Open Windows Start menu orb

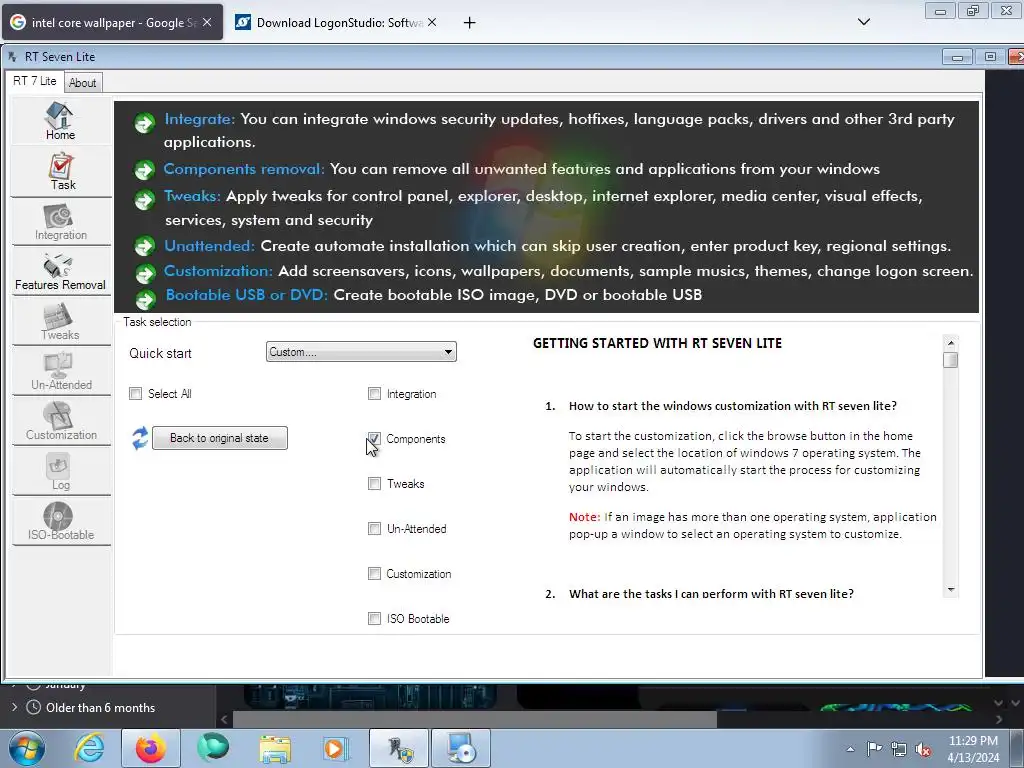coord(27,748)
